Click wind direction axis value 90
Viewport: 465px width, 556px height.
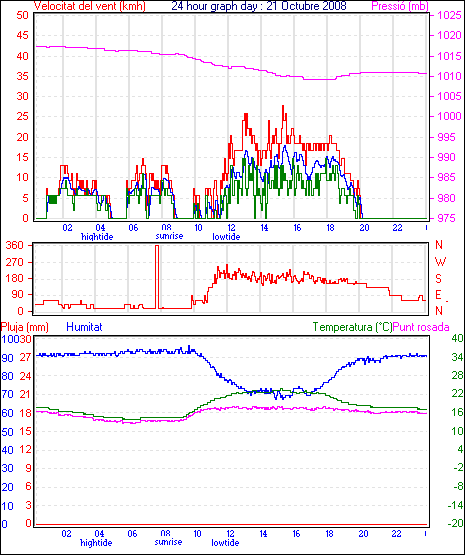pos(18,295)
